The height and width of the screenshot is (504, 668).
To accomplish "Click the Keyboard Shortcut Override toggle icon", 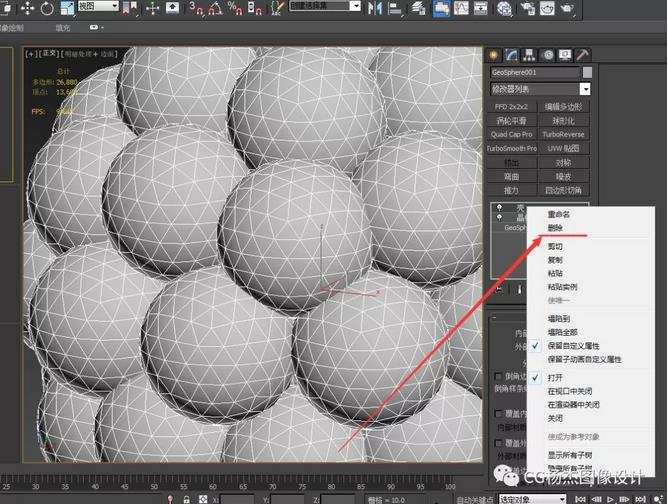I will (172, 8).
